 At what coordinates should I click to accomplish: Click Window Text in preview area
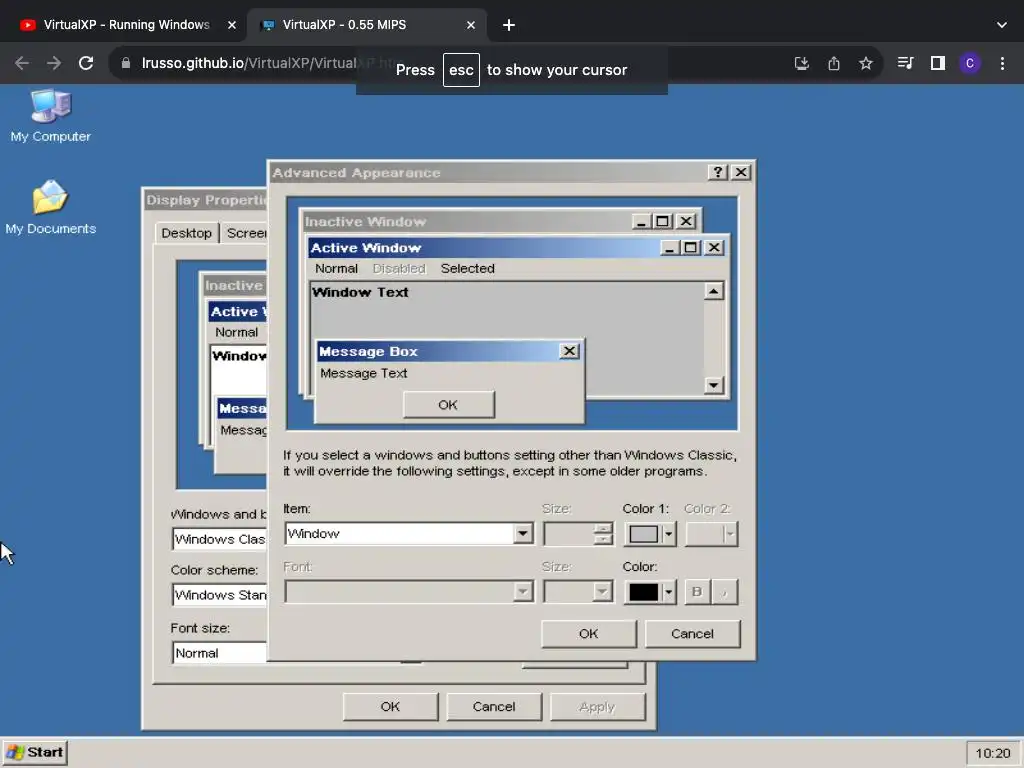pyautogui.click(x=360, y=292)
